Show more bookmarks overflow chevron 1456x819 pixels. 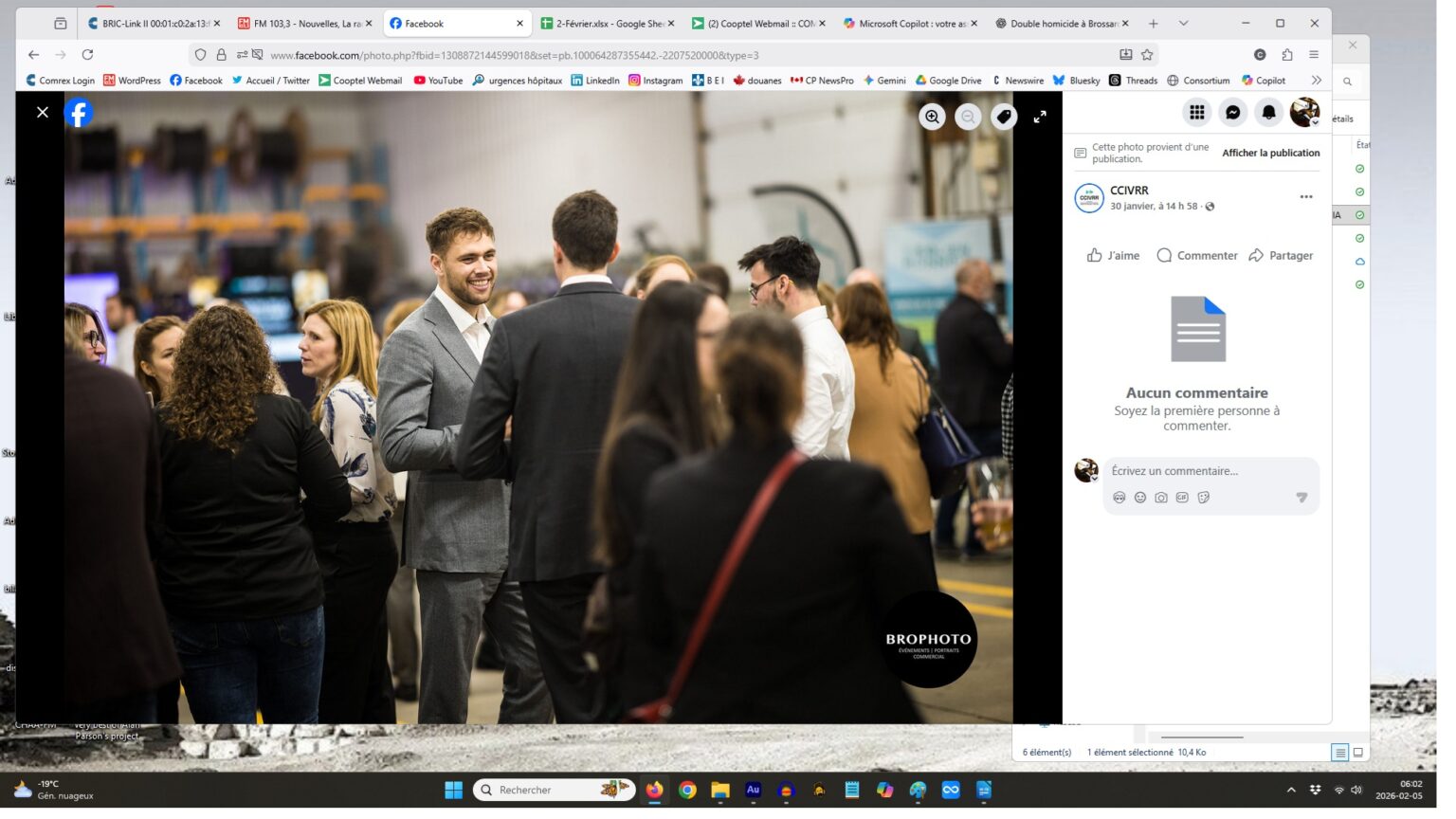coord(1316,81)
